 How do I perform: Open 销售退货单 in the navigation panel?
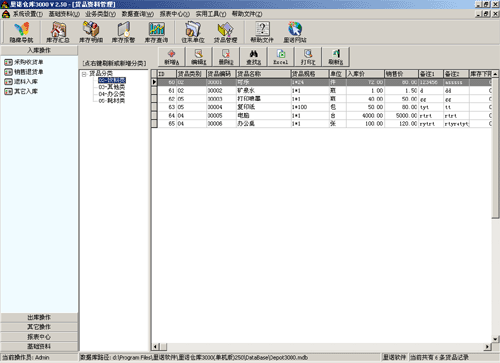point(24,72)
